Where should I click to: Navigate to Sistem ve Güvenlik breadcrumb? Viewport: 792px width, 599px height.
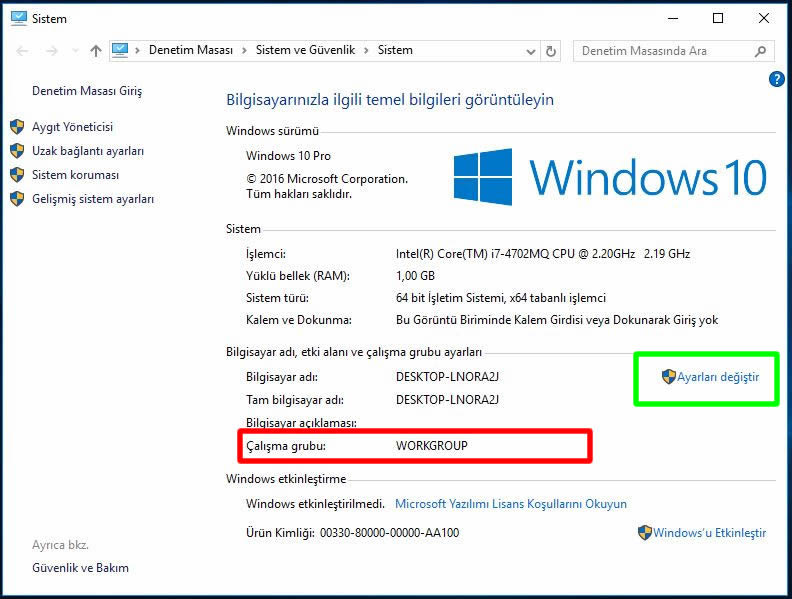point(304,50)
